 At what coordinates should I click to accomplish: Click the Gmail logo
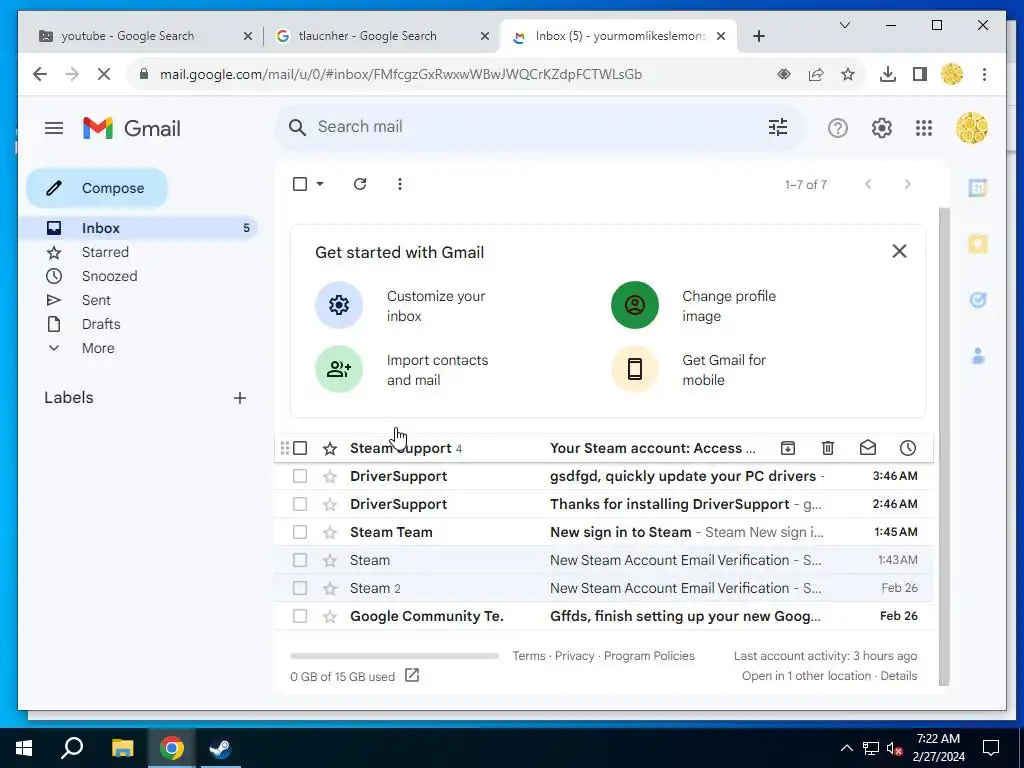[131, 128]
